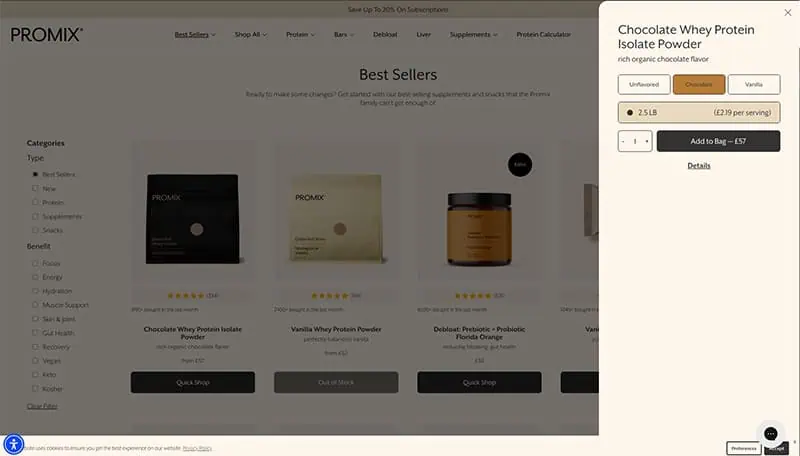Choose the Chocolate flavor swatch
The height and width of the screenshot is (456, 800).
pyautogui.click(x=698, y=84)
